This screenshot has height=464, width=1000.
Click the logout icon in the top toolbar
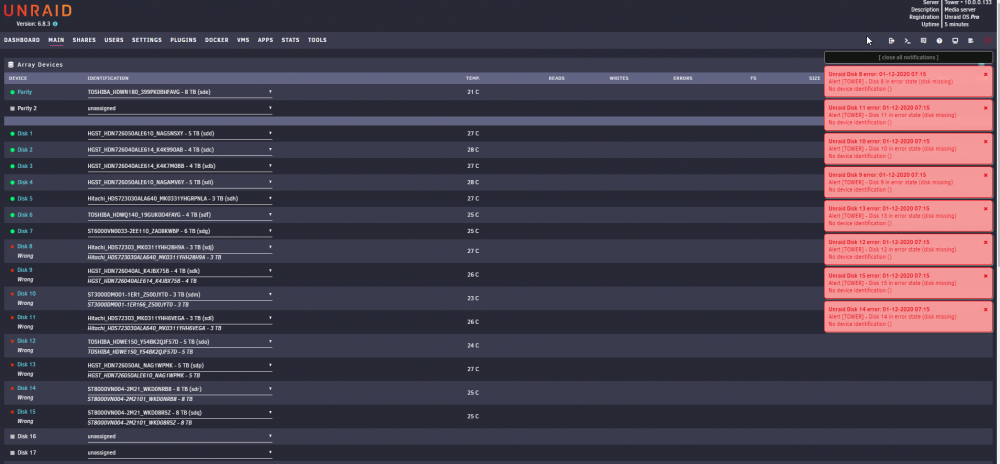(x=892, y=40)
